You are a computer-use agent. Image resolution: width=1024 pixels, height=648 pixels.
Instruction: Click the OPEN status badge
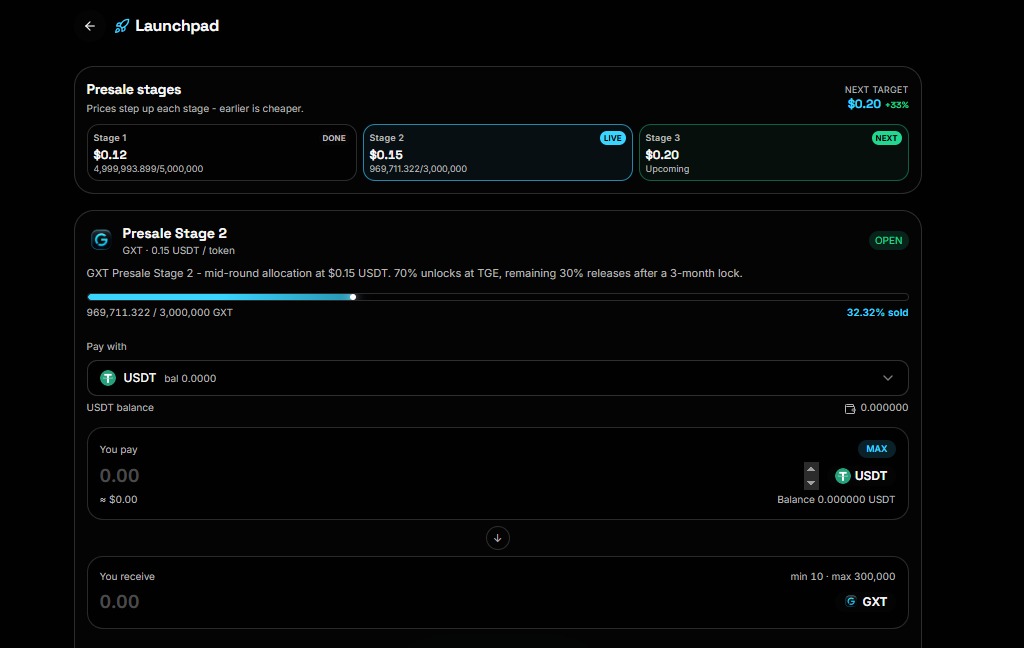pyautogui.click(x=888, y=240)
